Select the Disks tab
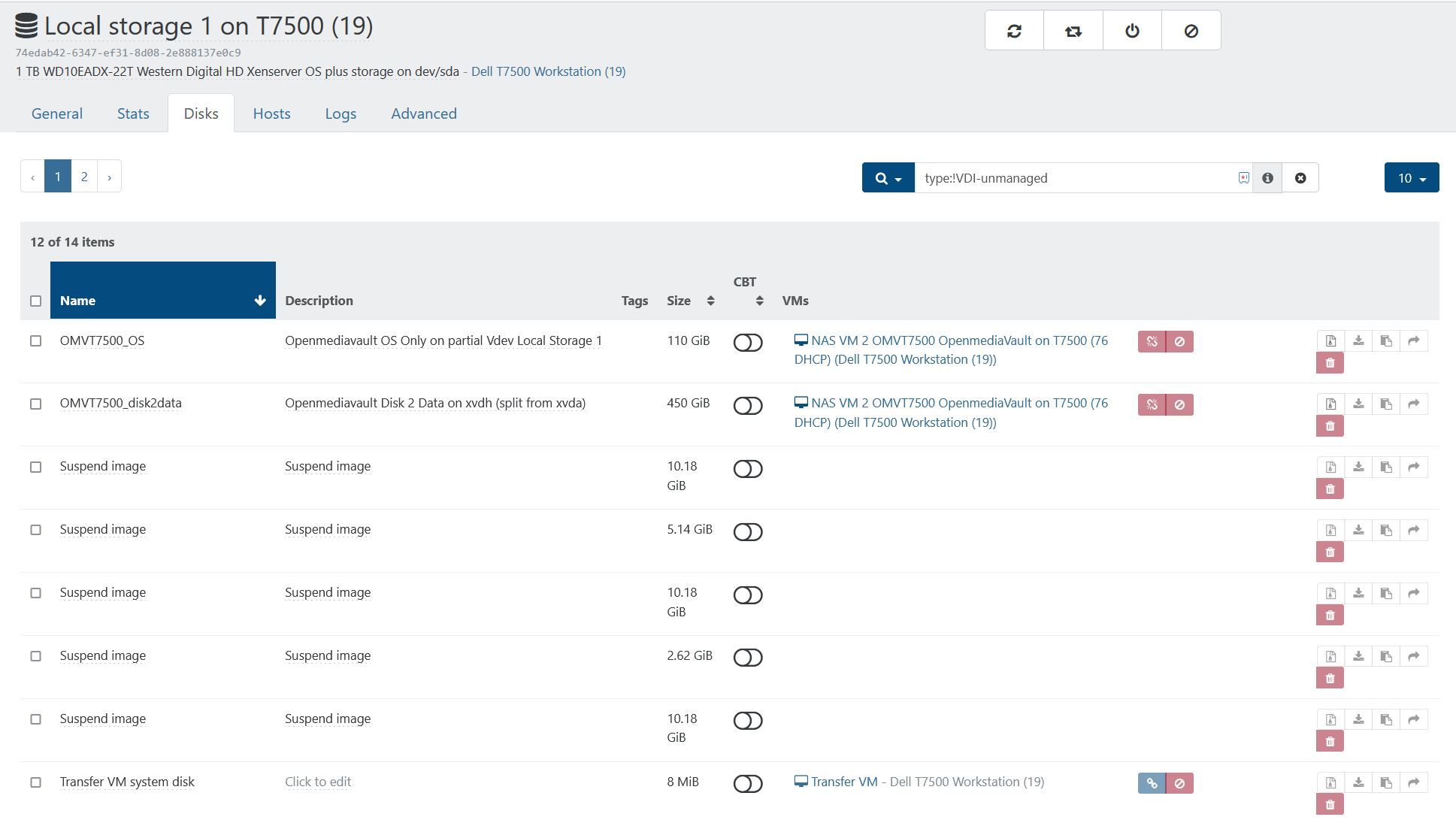The image size is (1456, 823). [201, 113]
